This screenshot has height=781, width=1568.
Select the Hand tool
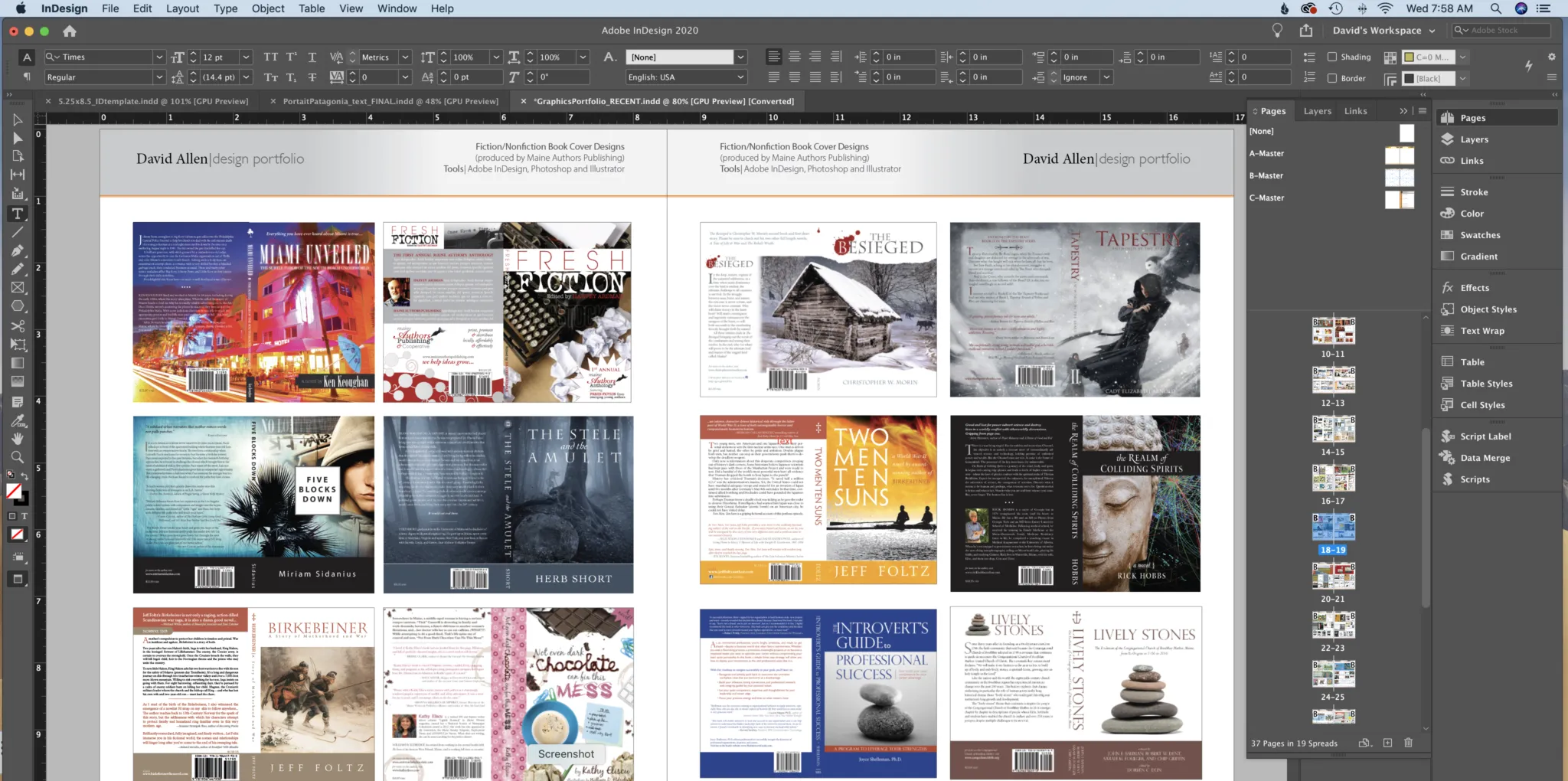(x=17, y=439)
